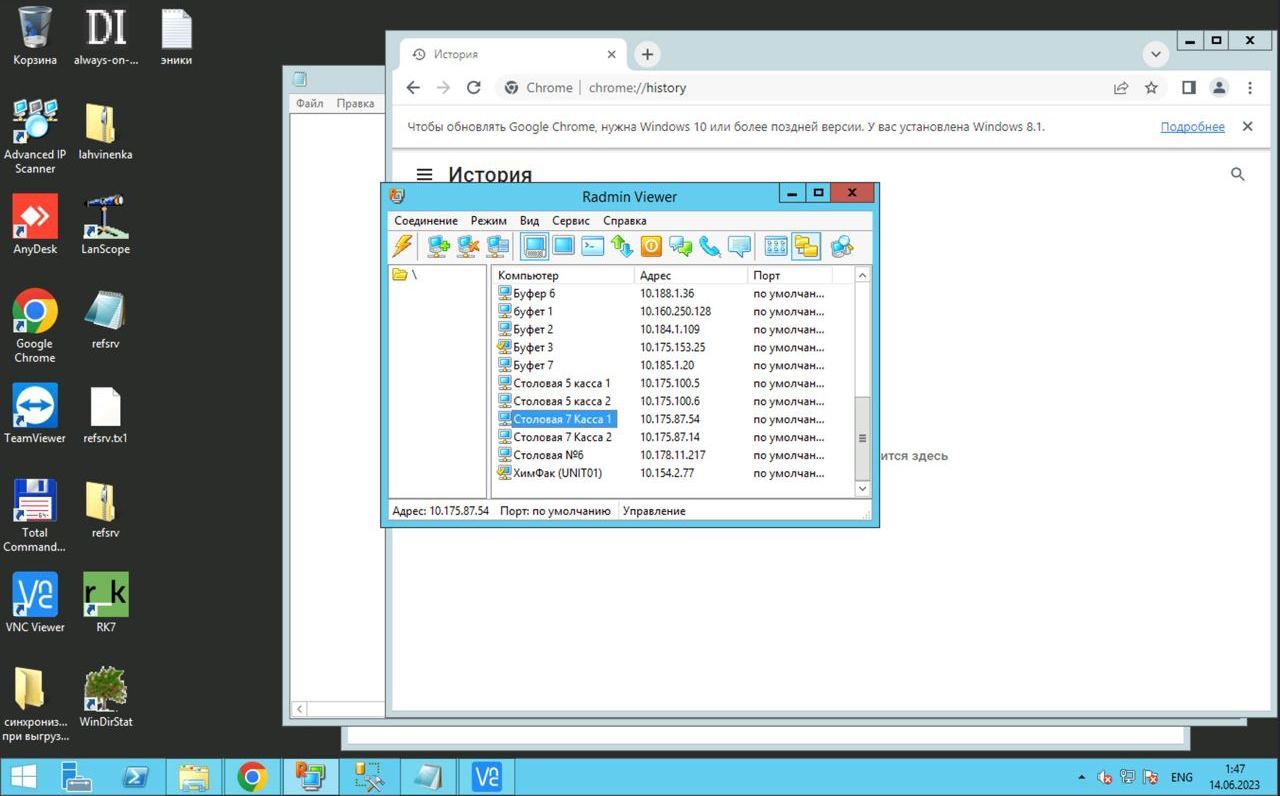Open Chrome's three-dot menu

coord(1250,88)
